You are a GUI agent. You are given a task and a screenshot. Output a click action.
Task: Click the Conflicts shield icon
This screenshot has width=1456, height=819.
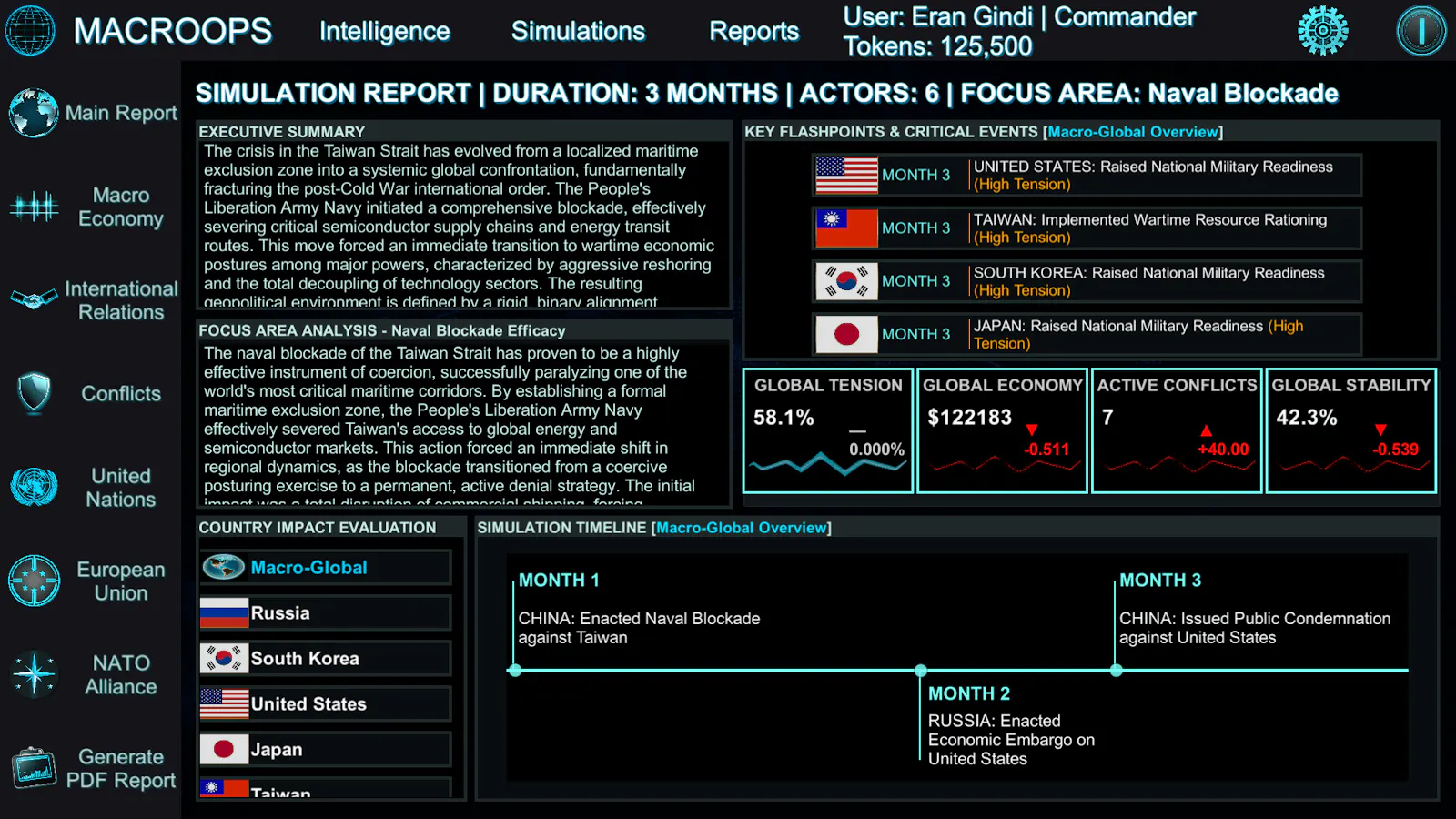(34, 393)
